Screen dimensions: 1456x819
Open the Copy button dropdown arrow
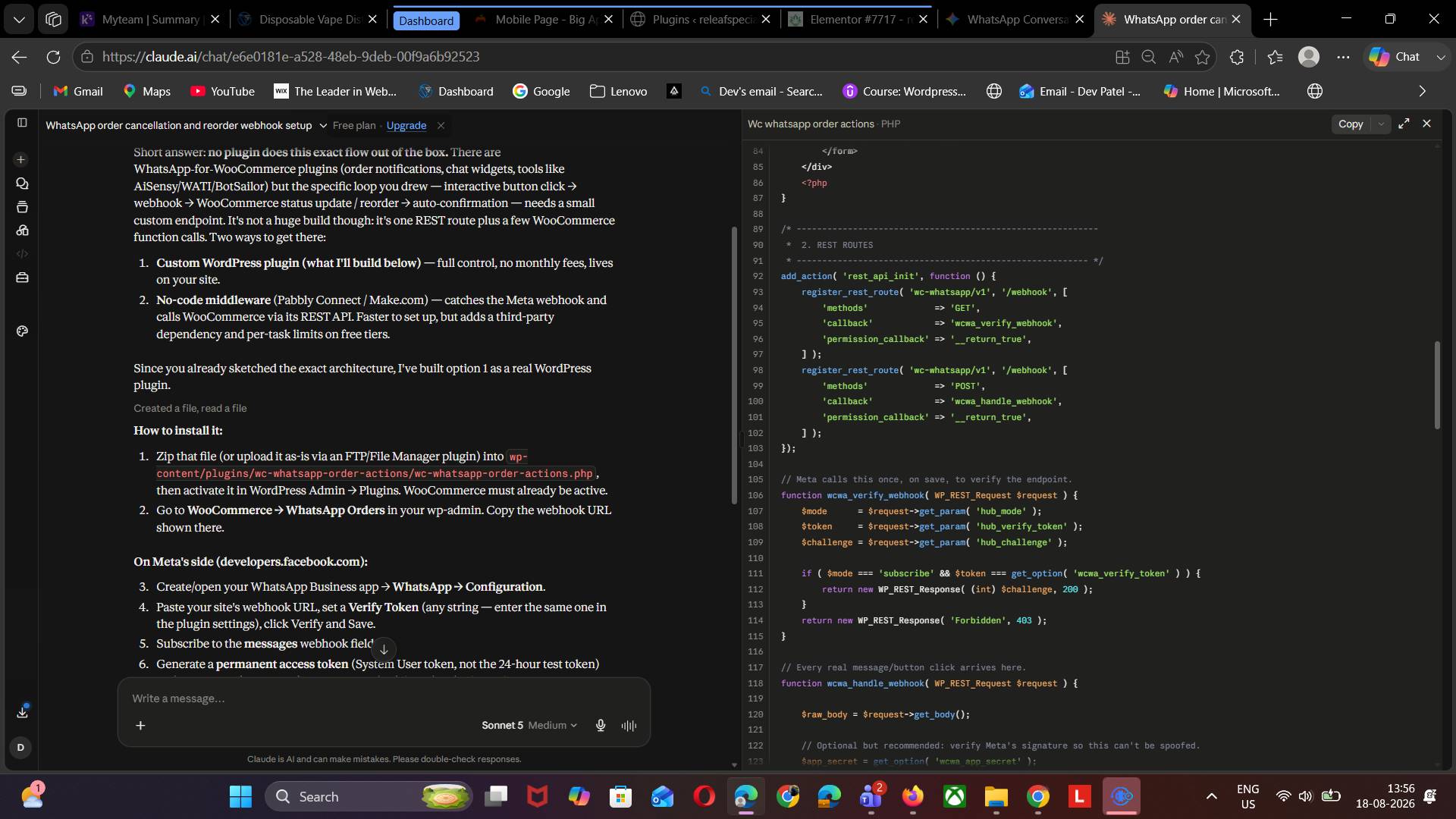1381,124
